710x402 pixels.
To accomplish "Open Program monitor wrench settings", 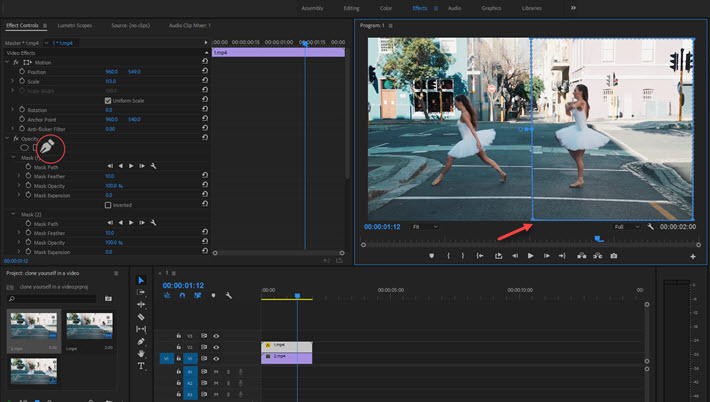I will [x=651, y=227].
